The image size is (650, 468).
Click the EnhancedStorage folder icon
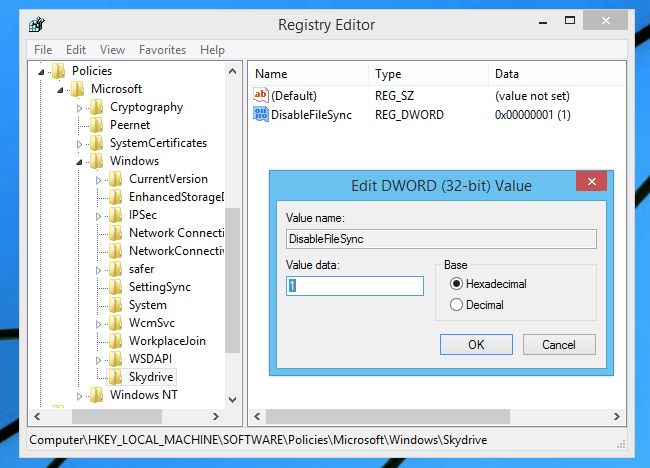(x=116, y=197)
